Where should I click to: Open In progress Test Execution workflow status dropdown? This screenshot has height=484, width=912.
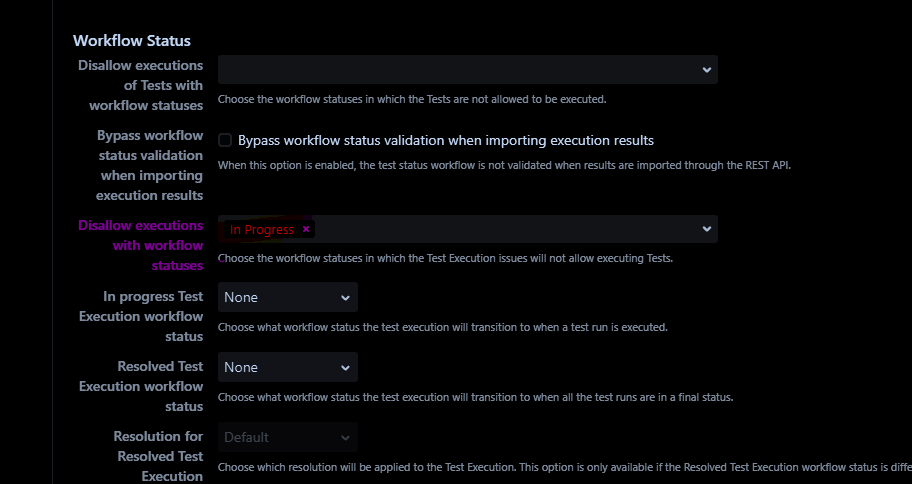point(287,297)
